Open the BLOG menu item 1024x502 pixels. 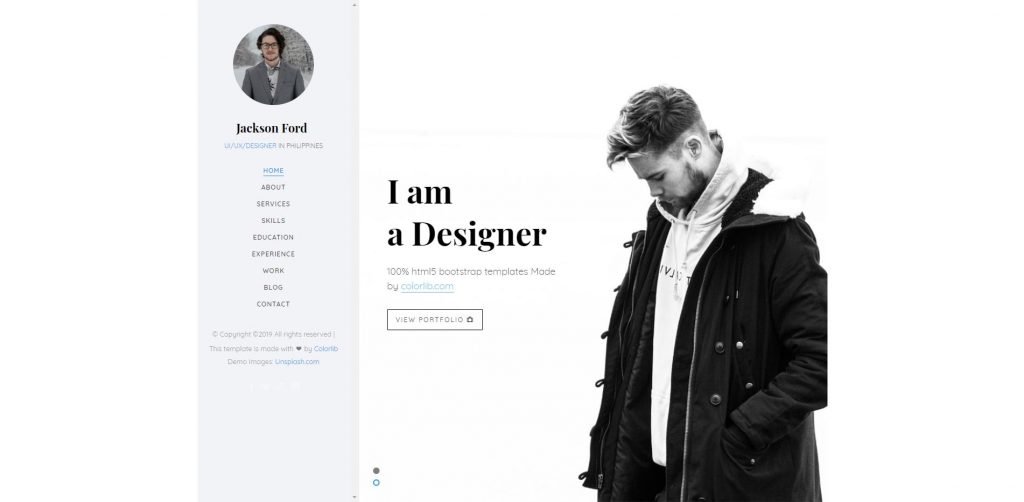pyautogui.click(x=273, y=287)
